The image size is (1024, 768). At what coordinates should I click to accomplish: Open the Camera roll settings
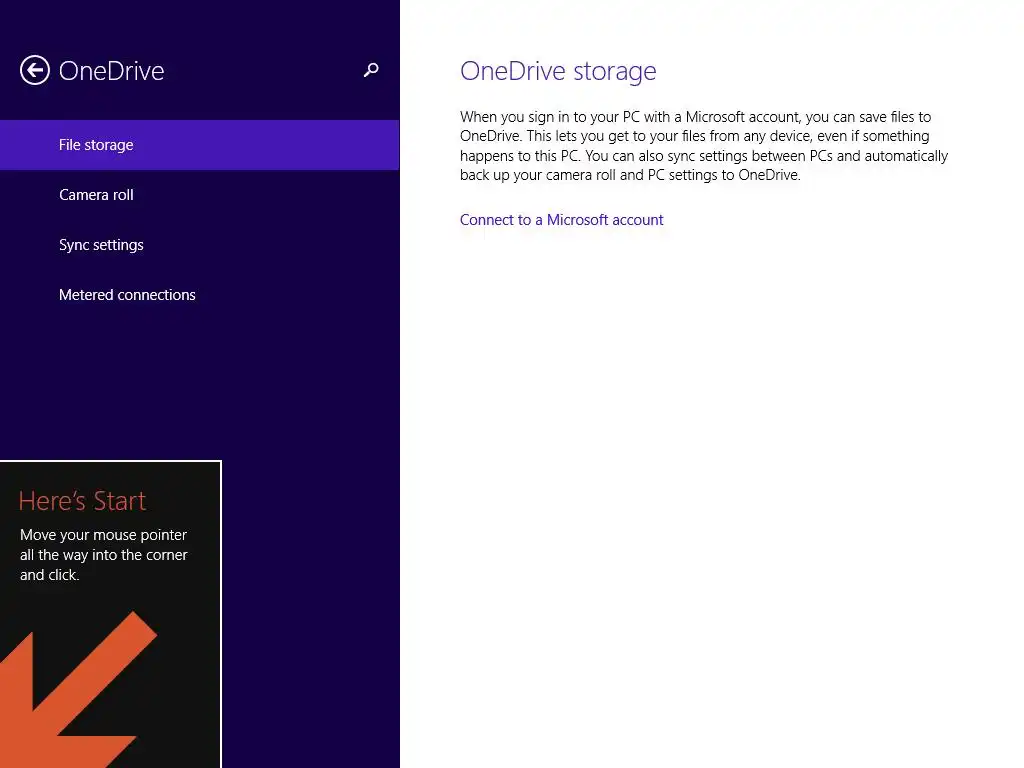pyautogui.click(x=199, y=195)
